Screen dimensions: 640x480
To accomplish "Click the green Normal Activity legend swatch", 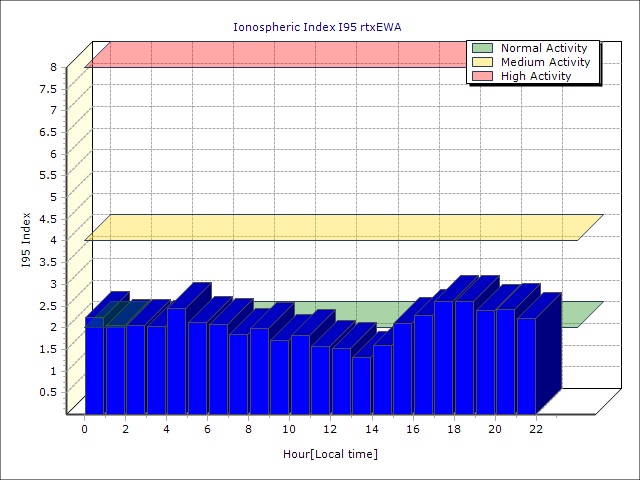I will pyautogui.click(x=482, y=48).
